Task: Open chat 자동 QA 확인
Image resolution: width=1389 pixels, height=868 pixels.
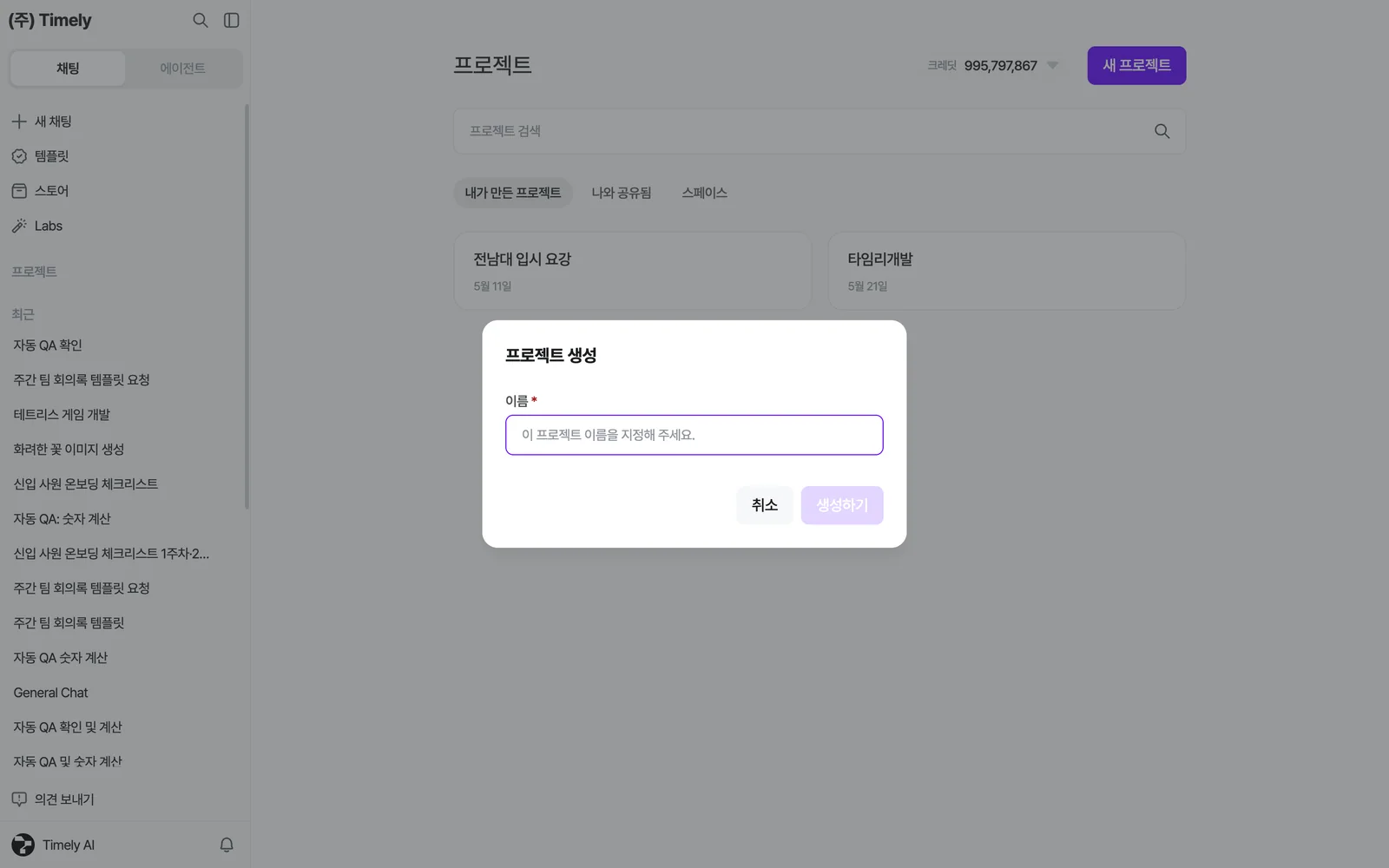Action: pos(48,345)
